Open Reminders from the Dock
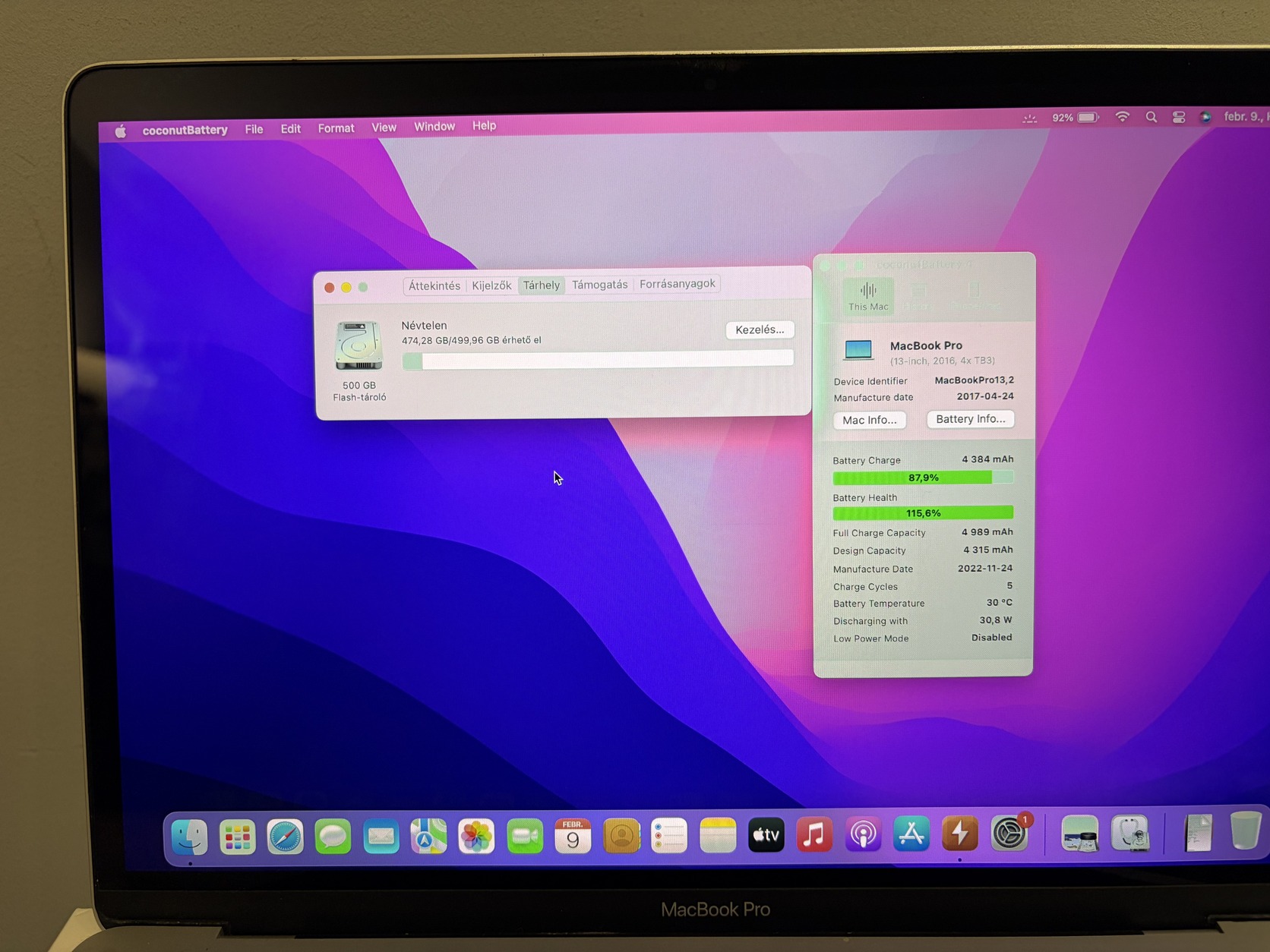1270x952 pixels. [x=669, y=836]
